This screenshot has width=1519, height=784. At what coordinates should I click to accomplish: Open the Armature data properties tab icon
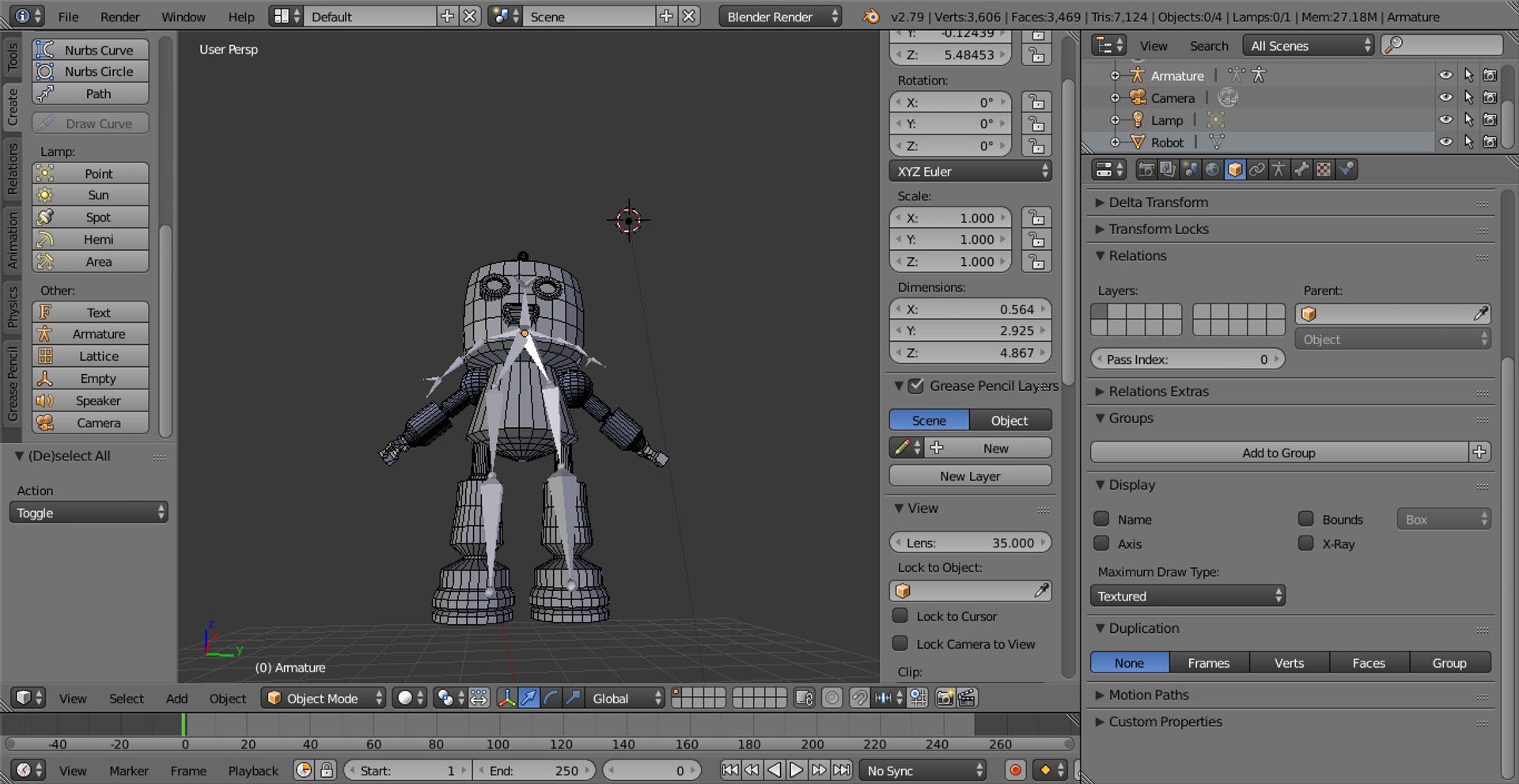tap(1278, 169)
